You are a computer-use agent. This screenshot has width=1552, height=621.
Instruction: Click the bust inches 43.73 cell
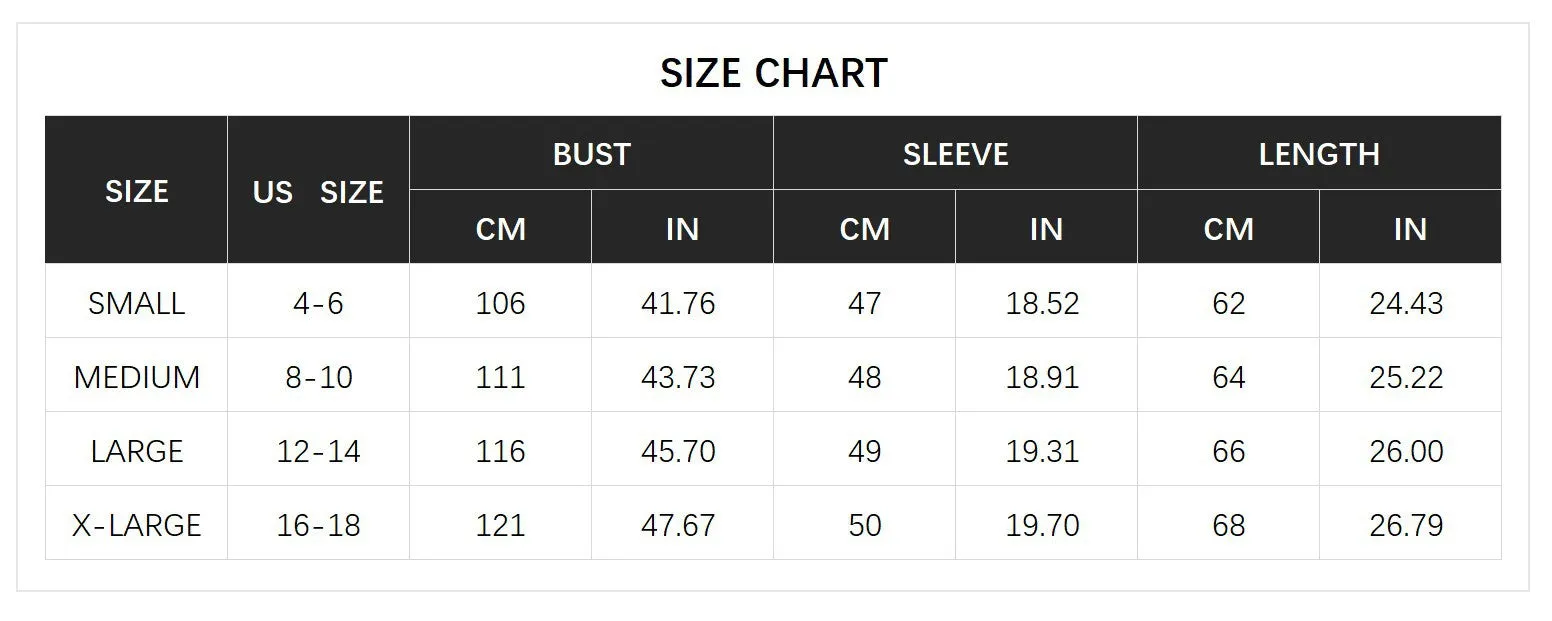[x=683, y=376]
